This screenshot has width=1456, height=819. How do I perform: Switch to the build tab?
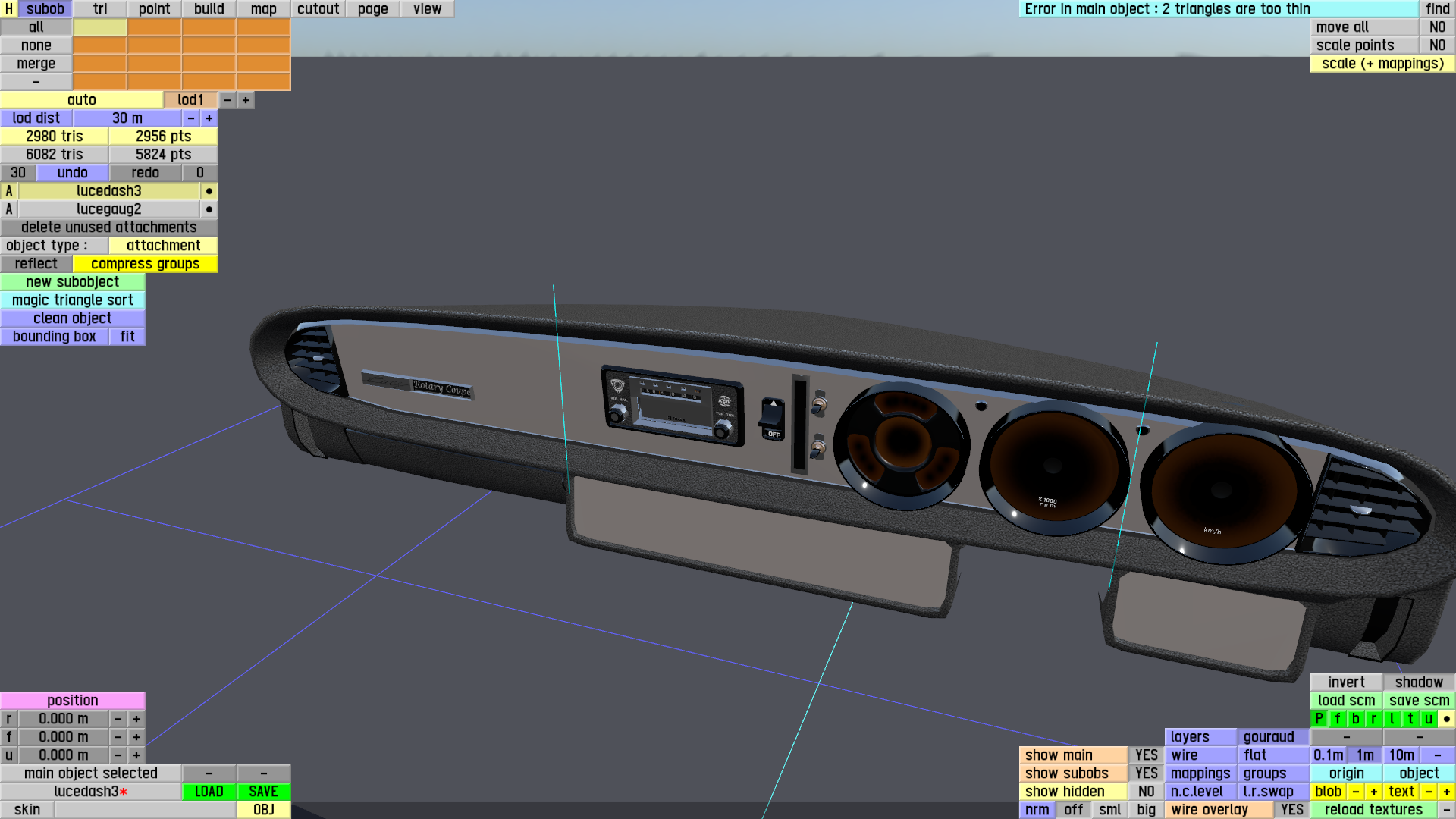tap(209, 9)
